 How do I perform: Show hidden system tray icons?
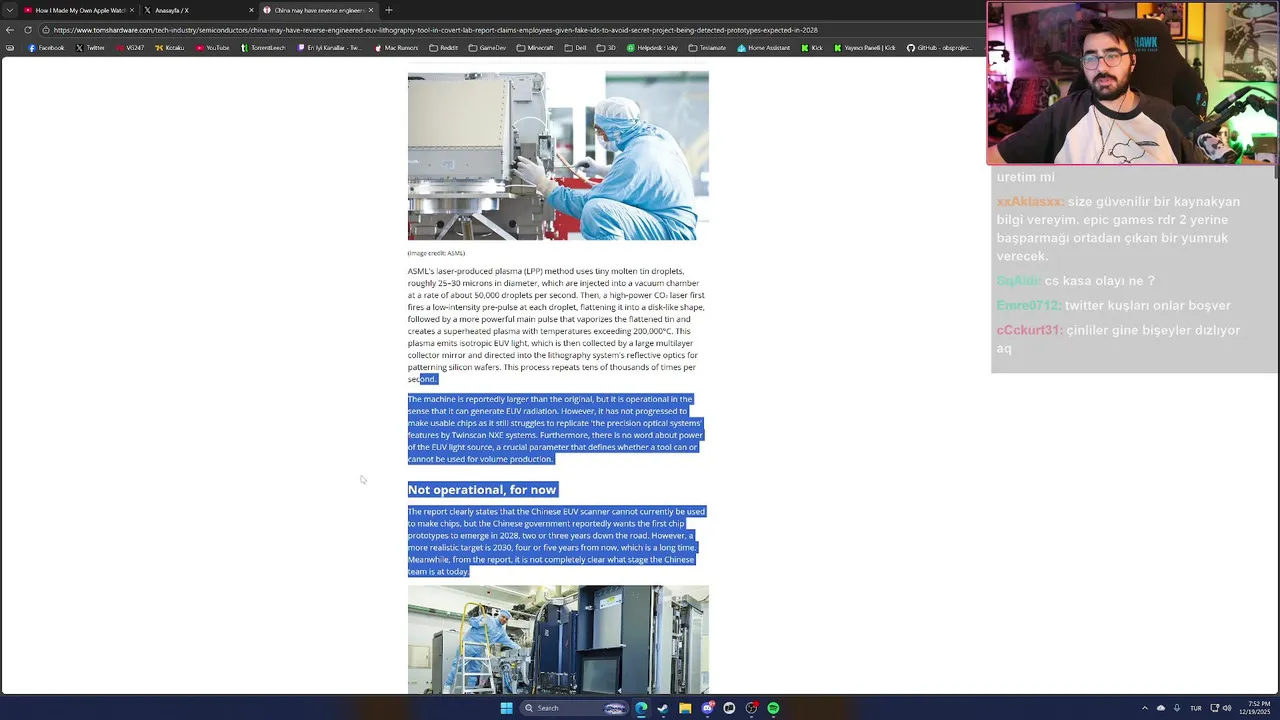(1145, 708)
